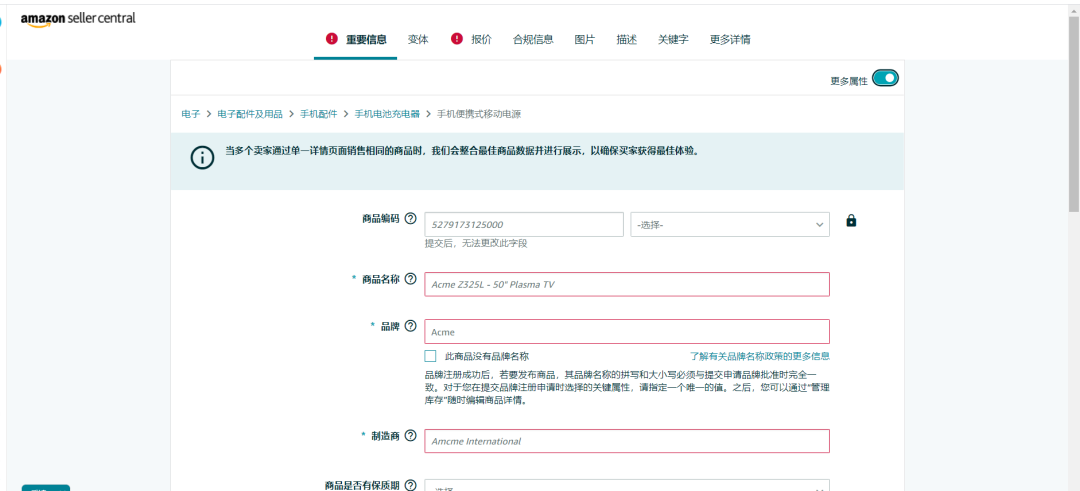This screenshot has height=491, width=1080.
Task: Switch to 合规信息 tab
Action: 533,40
